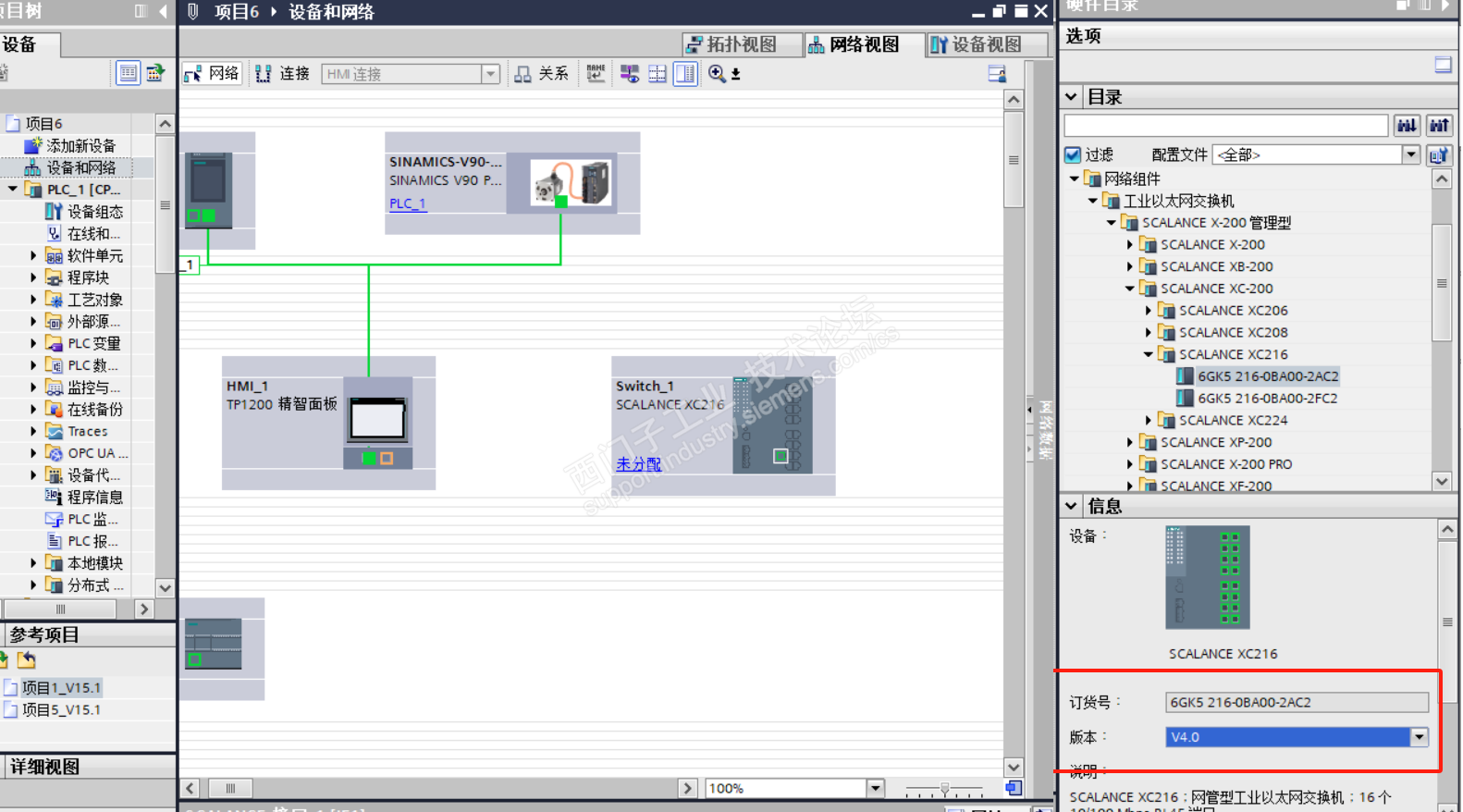
Task: Expand the SCALANCE XC206 catalog folder
Action: (x=1148, y=311)
